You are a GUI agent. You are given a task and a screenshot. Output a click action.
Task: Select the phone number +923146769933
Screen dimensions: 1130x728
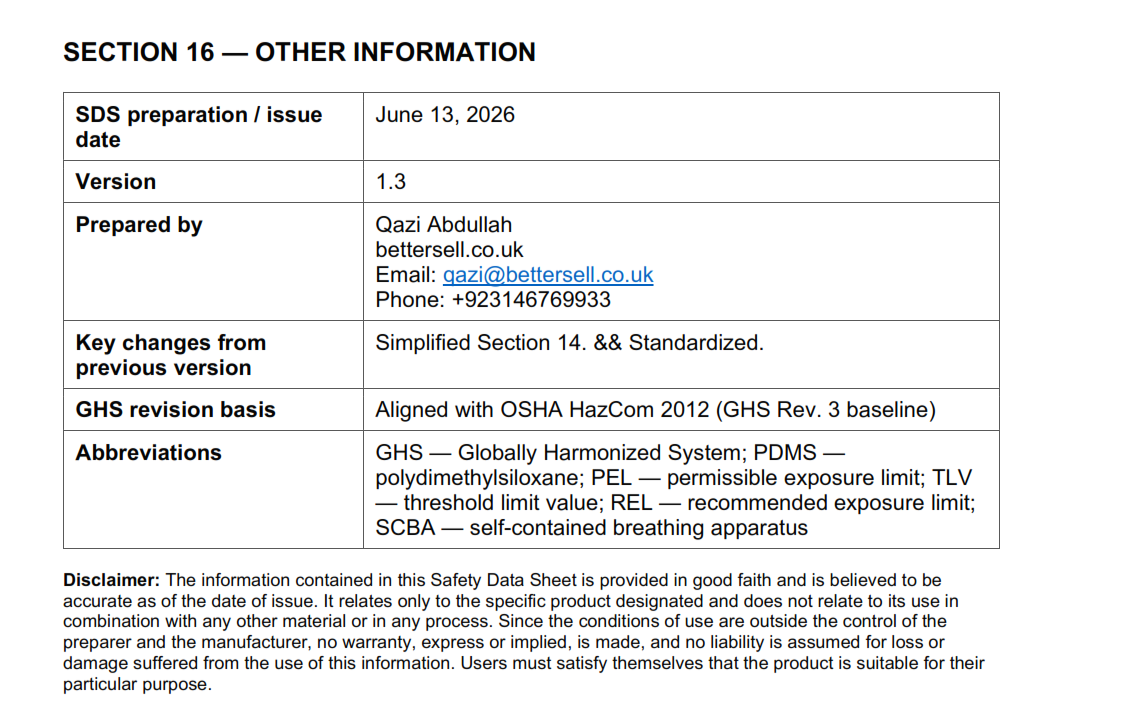531,300
